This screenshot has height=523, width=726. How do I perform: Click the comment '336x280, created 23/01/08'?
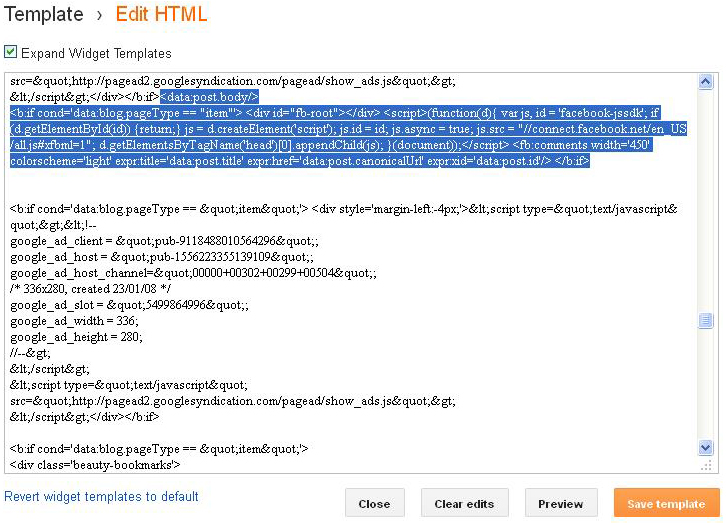(90, 289)
